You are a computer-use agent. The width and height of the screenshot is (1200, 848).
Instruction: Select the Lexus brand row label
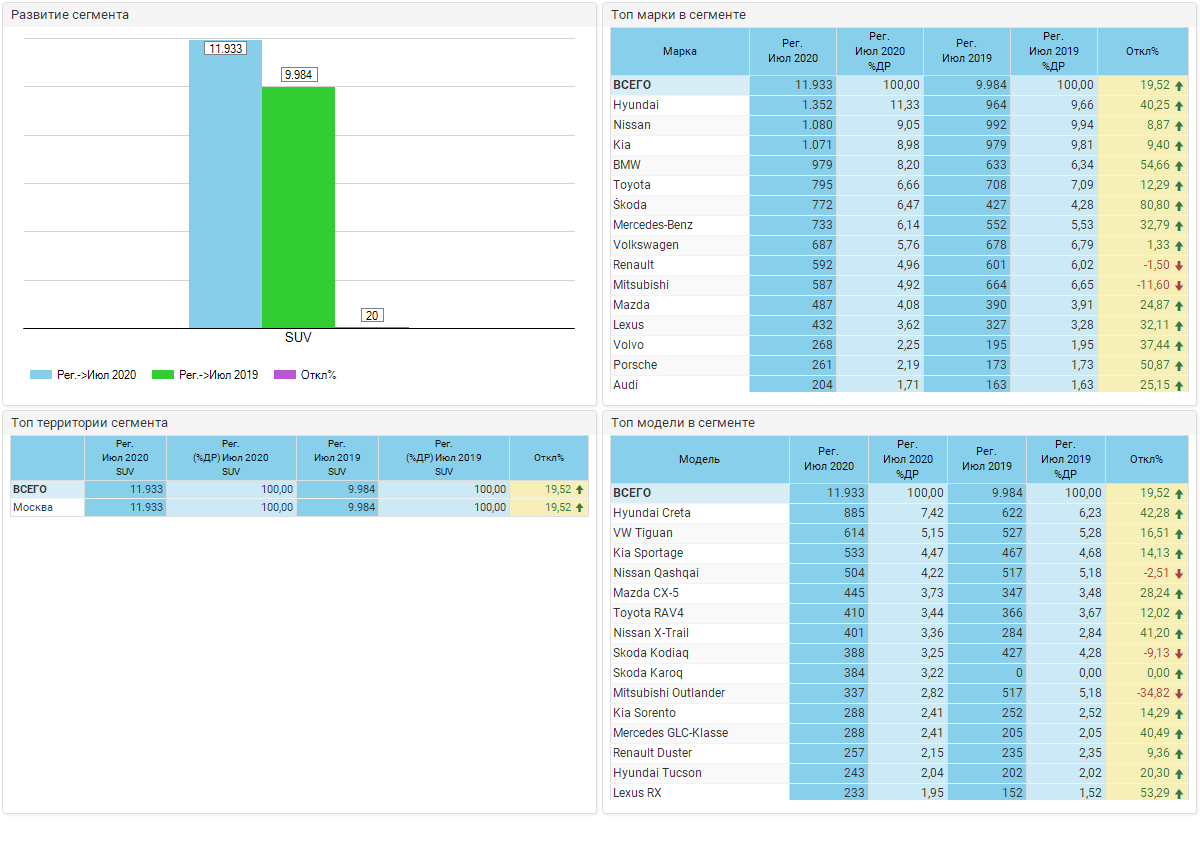[x=629, y=325]
